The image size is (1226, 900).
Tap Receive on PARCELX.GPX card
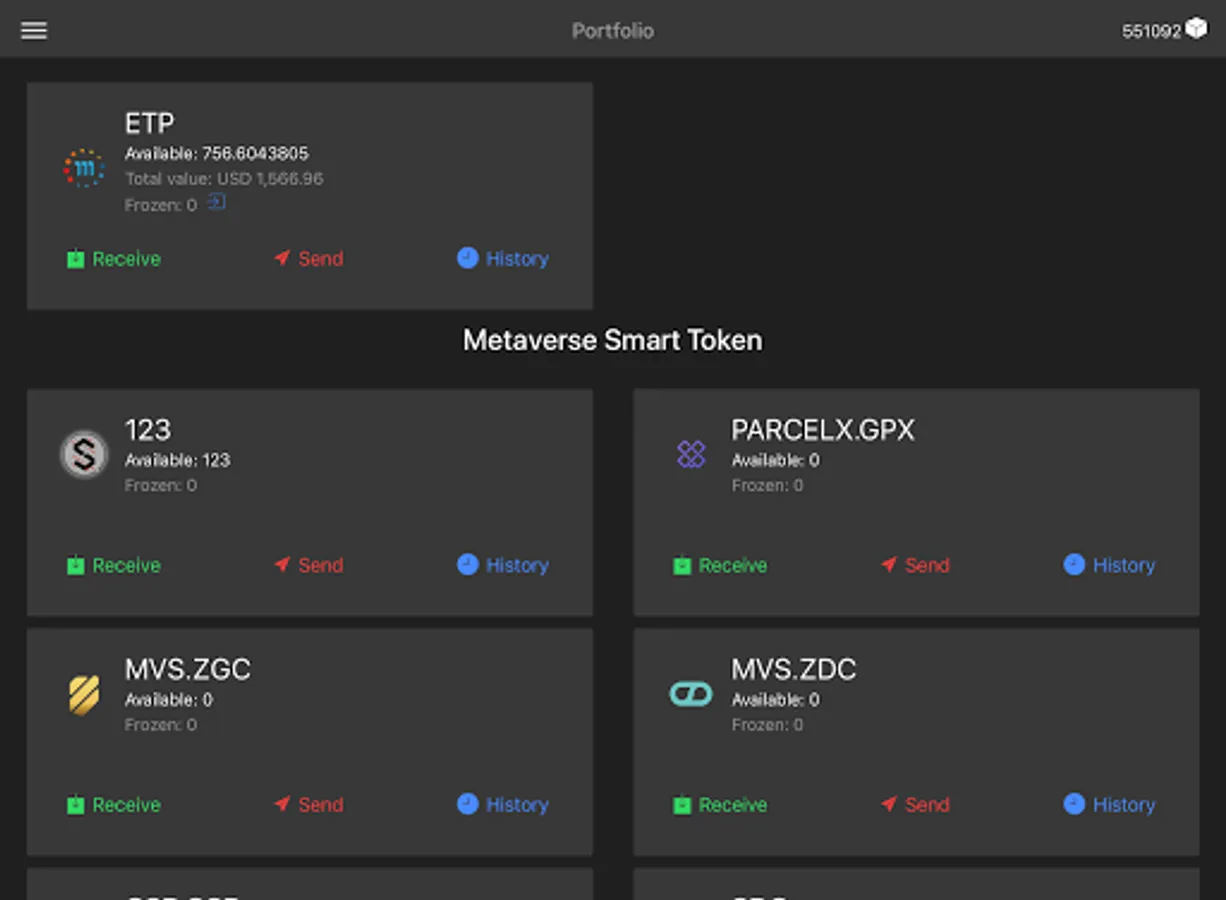coord(720,566)
